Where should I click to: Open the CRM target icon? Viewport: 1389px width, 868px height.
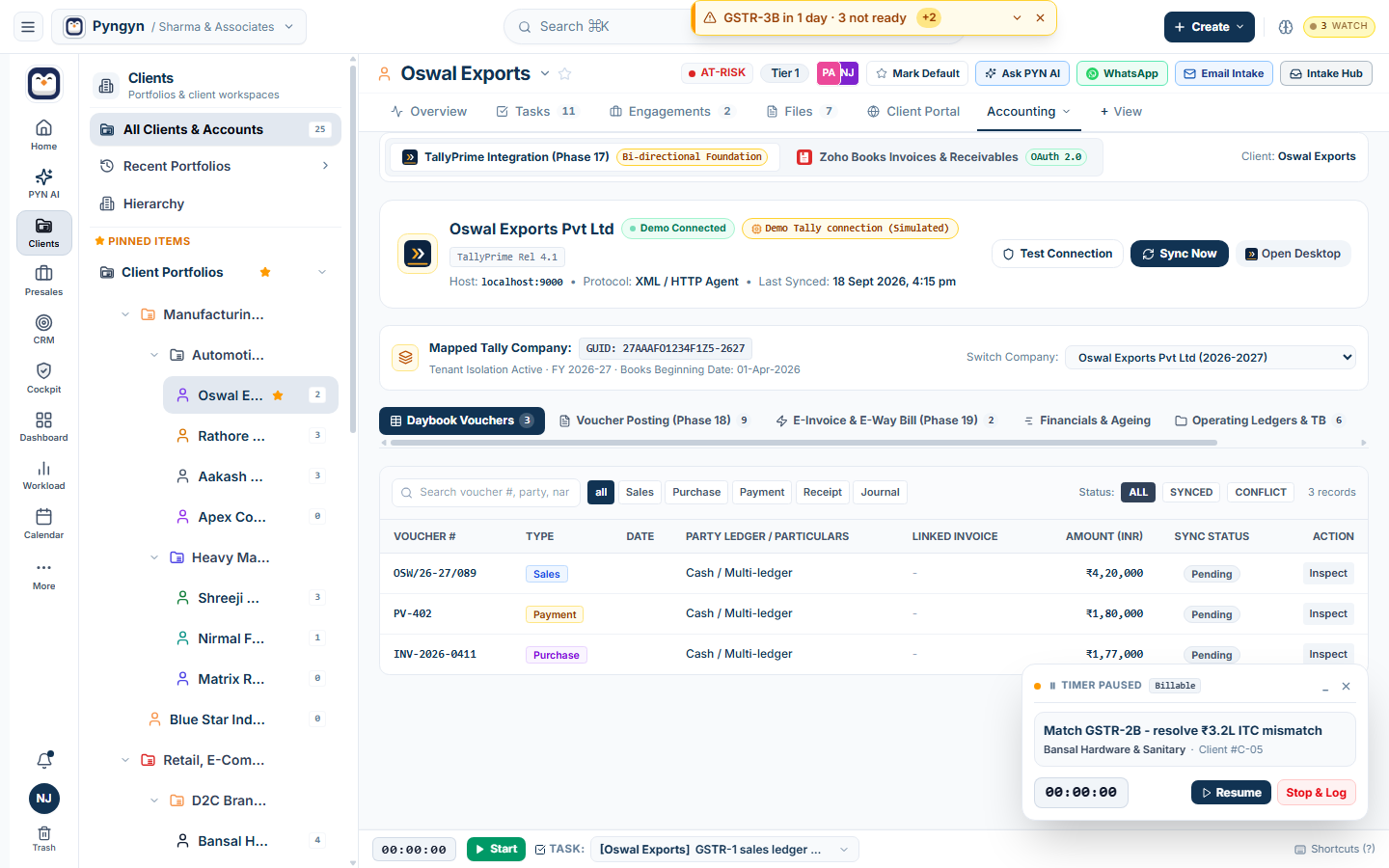43,328
